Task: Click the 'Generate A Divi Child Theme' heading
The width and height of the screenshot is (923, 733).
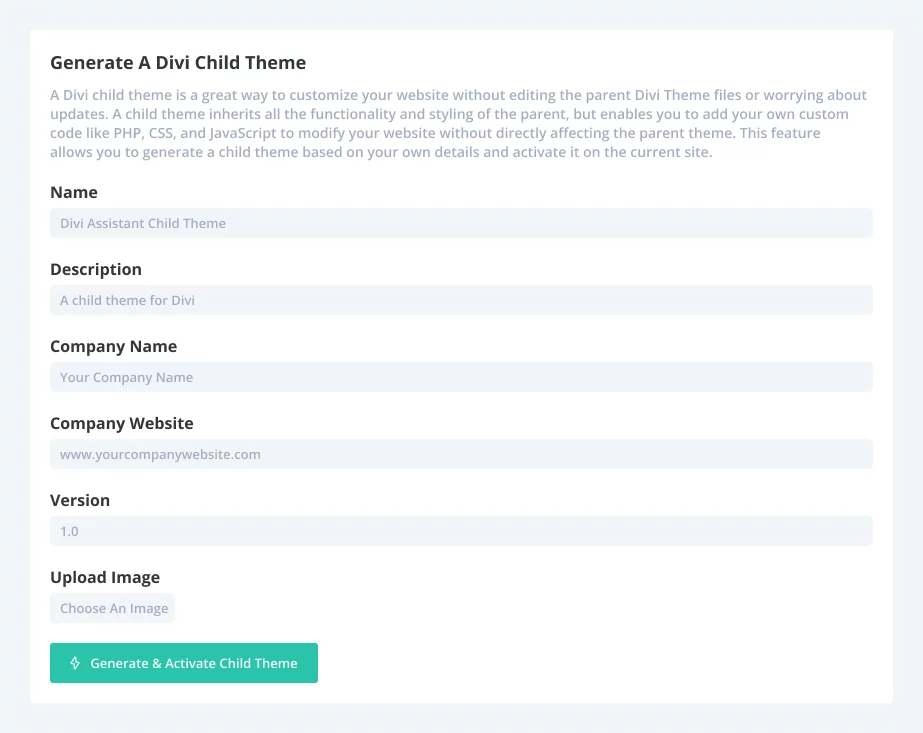Action: 178,62
